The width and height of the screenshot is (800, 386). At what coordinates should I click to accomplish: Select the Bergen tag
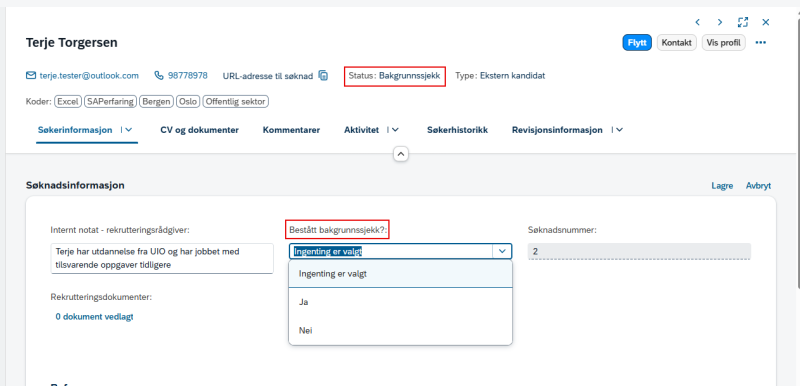tap(157, 101)
